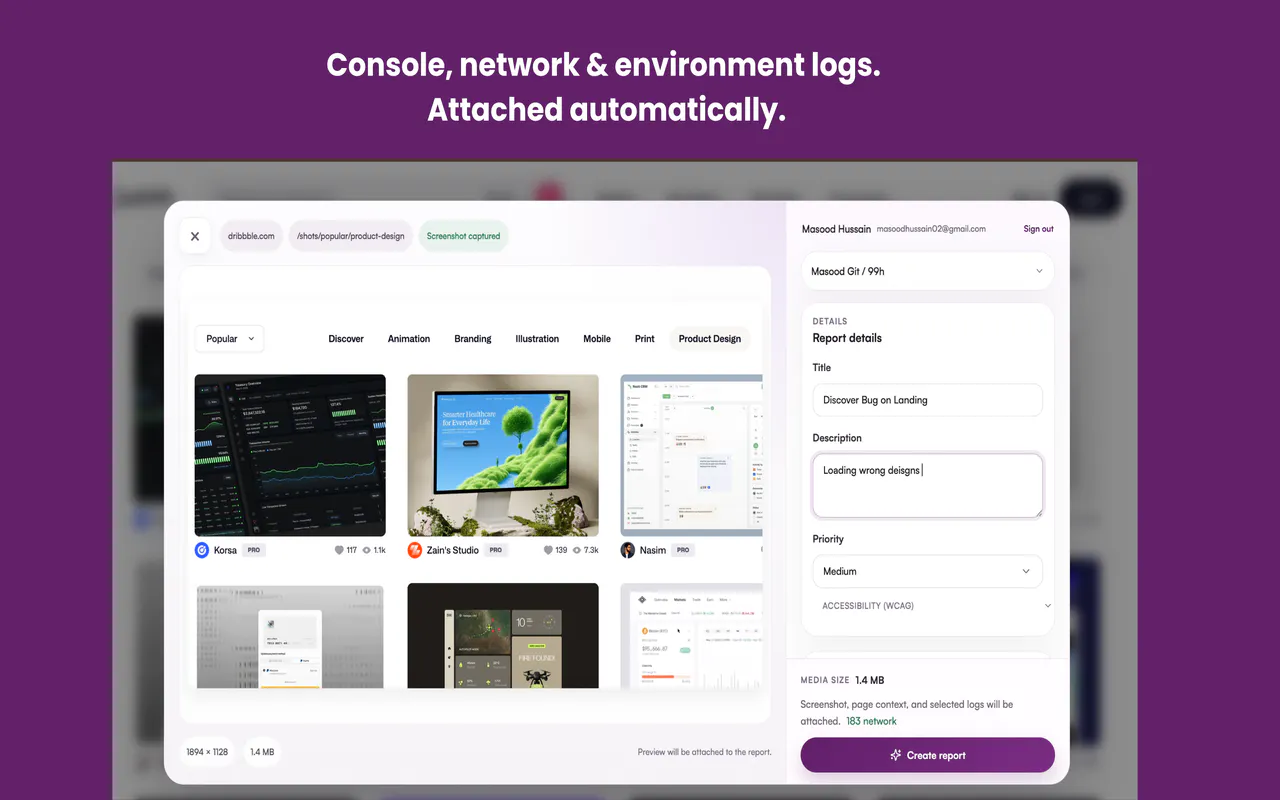Click the Zain's Studio avatar icon
The image size is (1280, 800).
[415, 550]
